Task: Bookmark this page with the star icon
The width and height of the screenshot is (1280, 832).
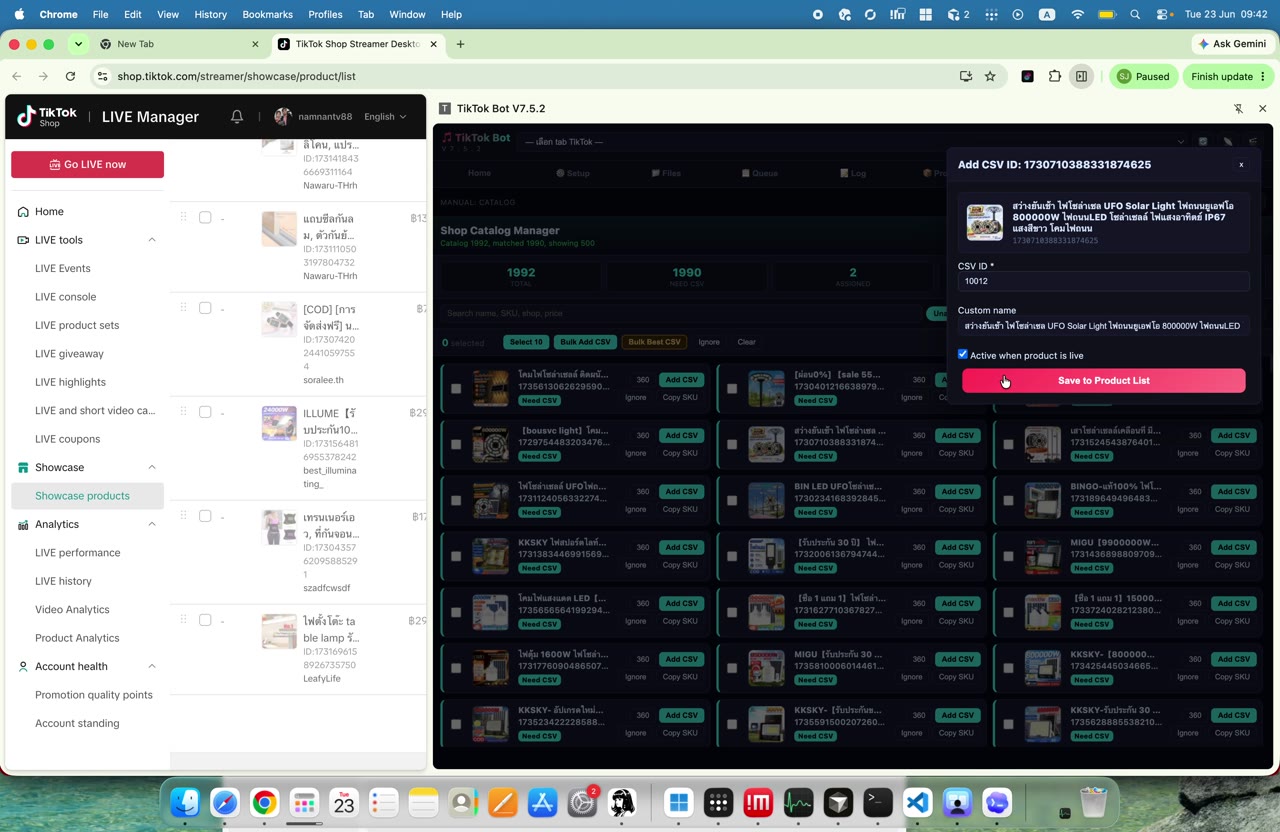Action: coord(990,76)
